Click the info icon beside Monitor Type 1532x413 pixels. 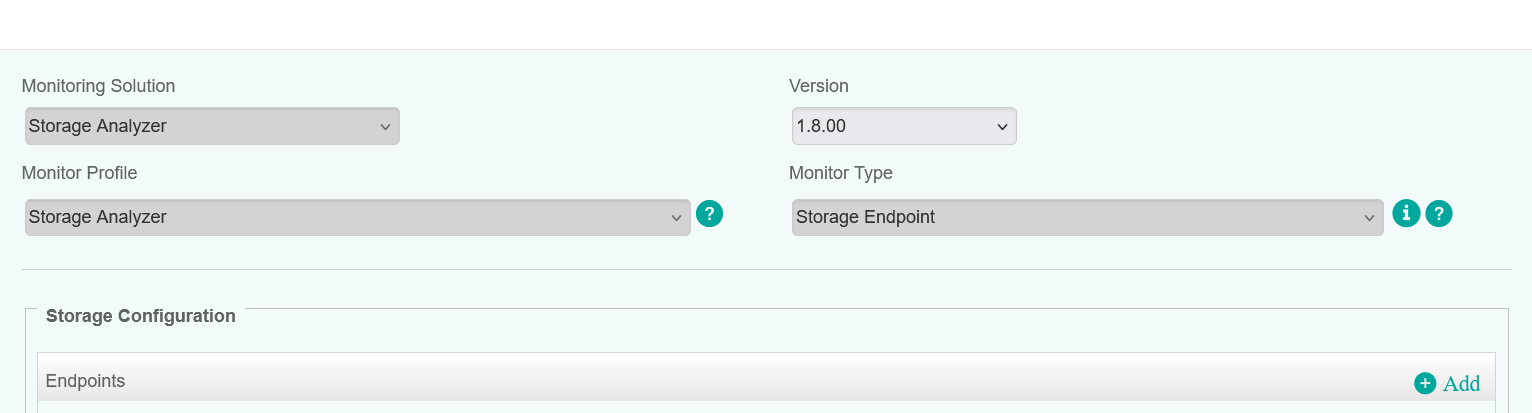(x=1406, y=213)
